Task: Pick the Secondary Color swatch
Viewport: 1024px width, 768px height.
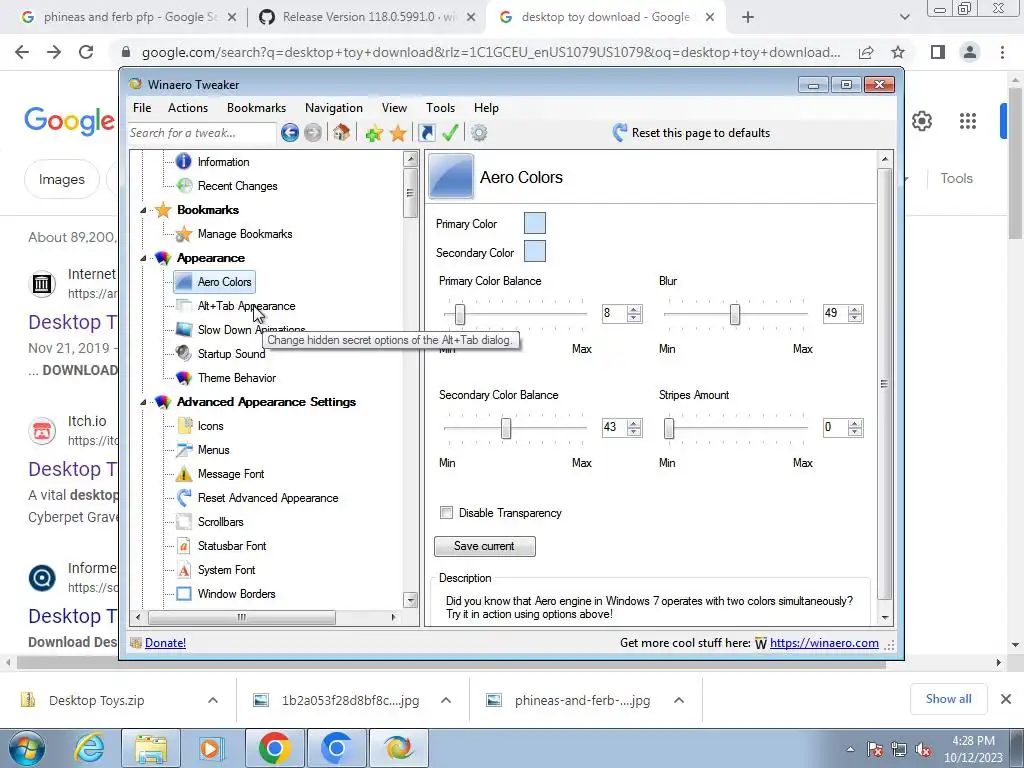Action: point(535,251)
